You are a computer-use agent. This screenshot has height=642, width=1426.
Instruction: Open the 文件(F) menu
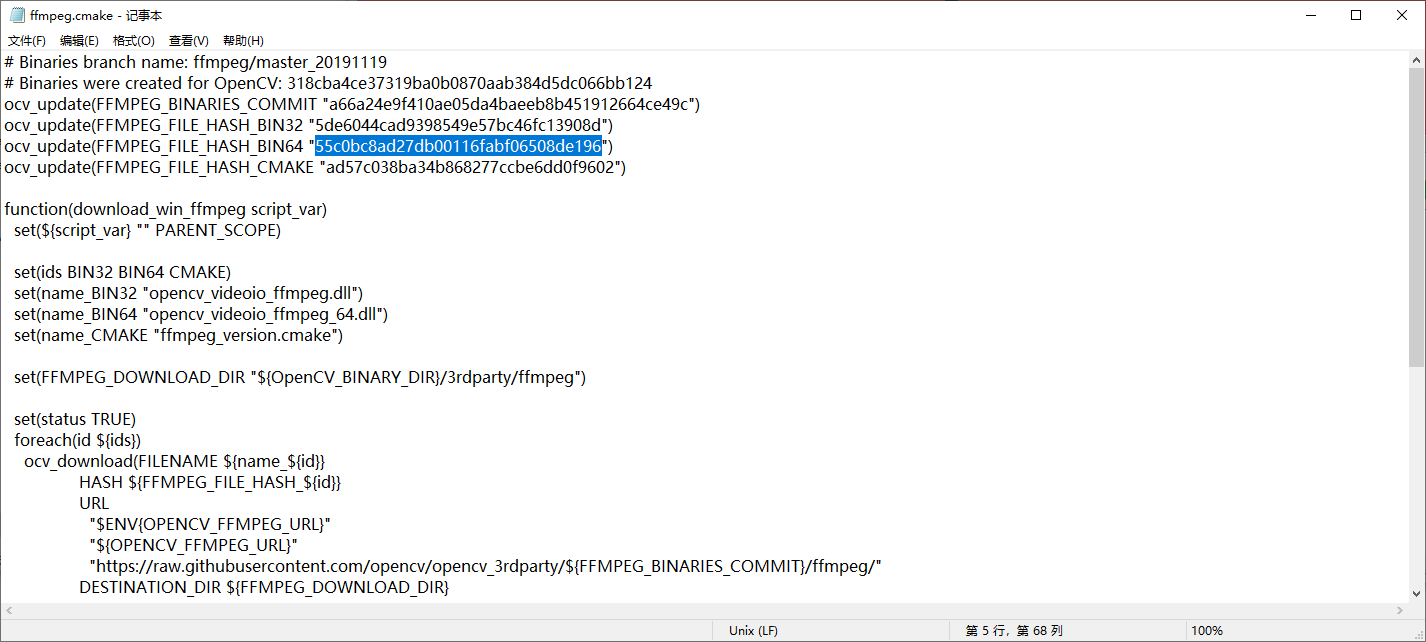point(27,41)
